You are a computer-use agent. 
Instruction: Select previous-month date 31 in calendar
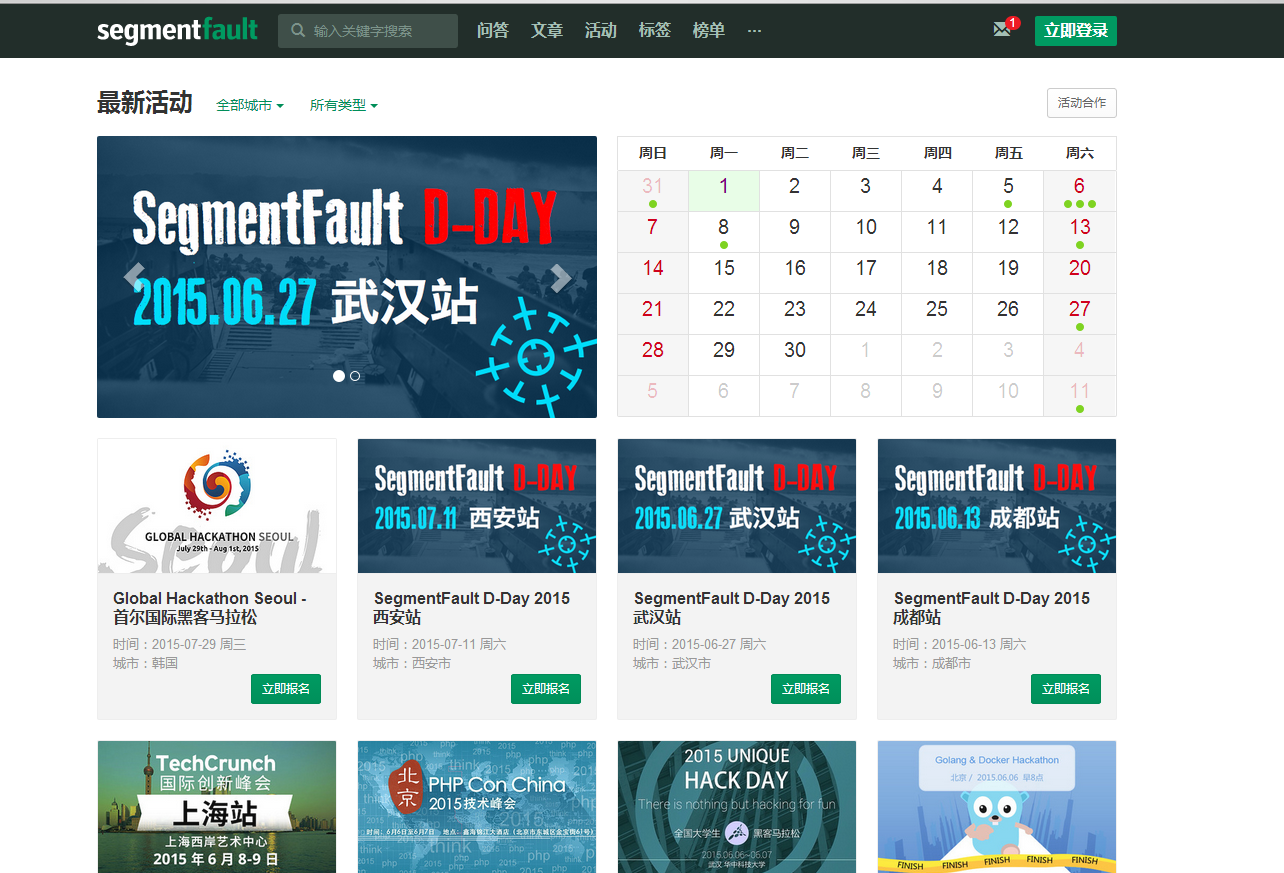pyautogui.click(x=653, y=190)
